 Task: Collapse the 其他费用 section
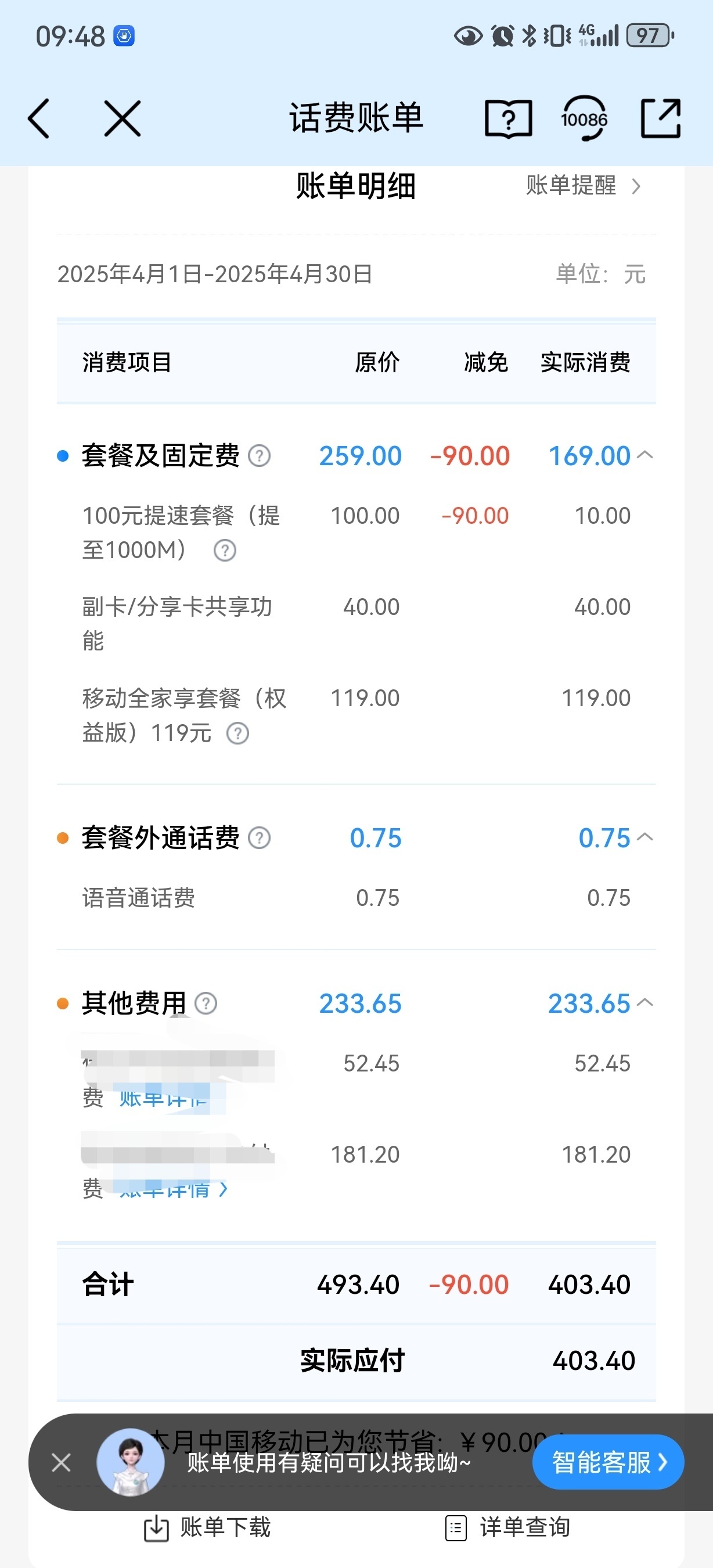click(x=645, y=1002)
